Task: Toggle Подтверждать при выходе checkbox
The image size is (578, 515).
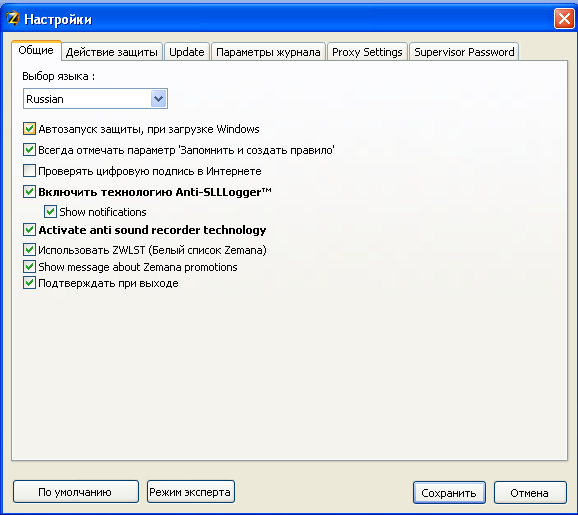Action: coord(29,283)
